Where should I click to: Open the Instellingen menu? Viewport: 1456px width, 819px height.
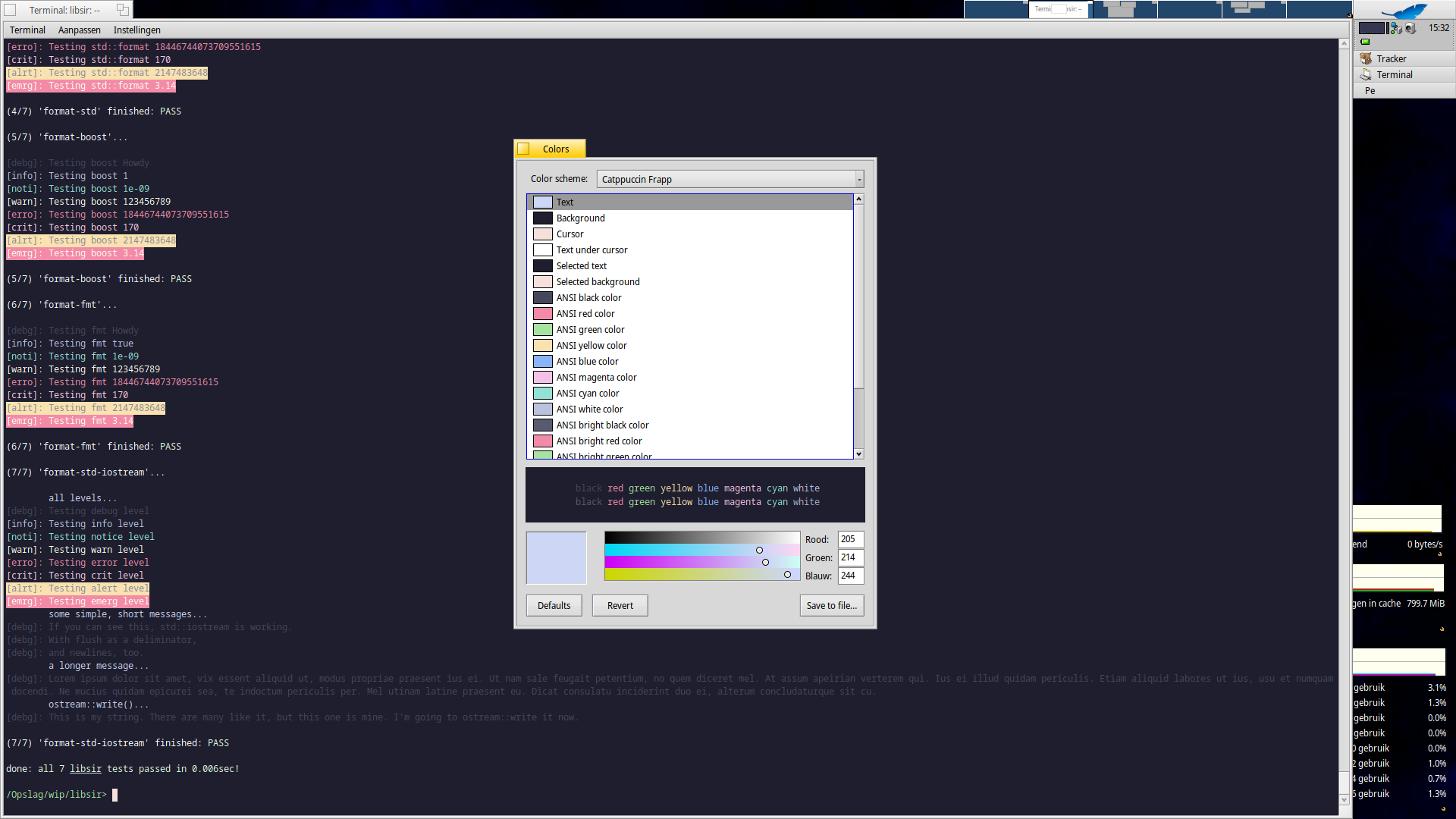coord(136,30)
